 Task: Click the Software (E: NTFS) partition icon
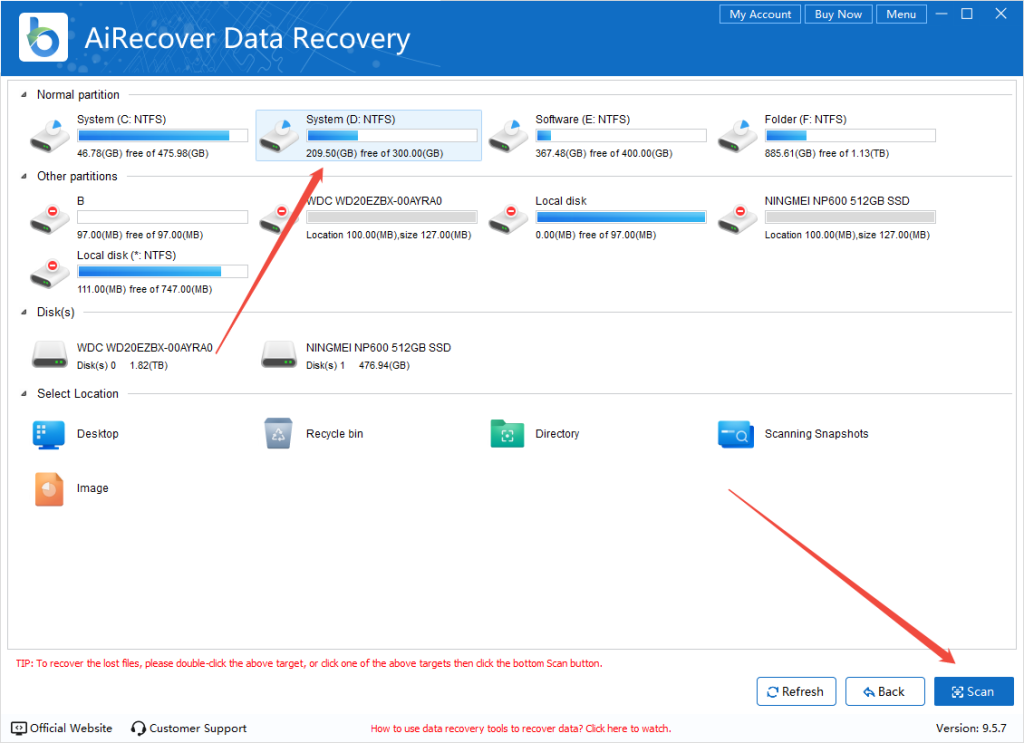coord(508,135)
